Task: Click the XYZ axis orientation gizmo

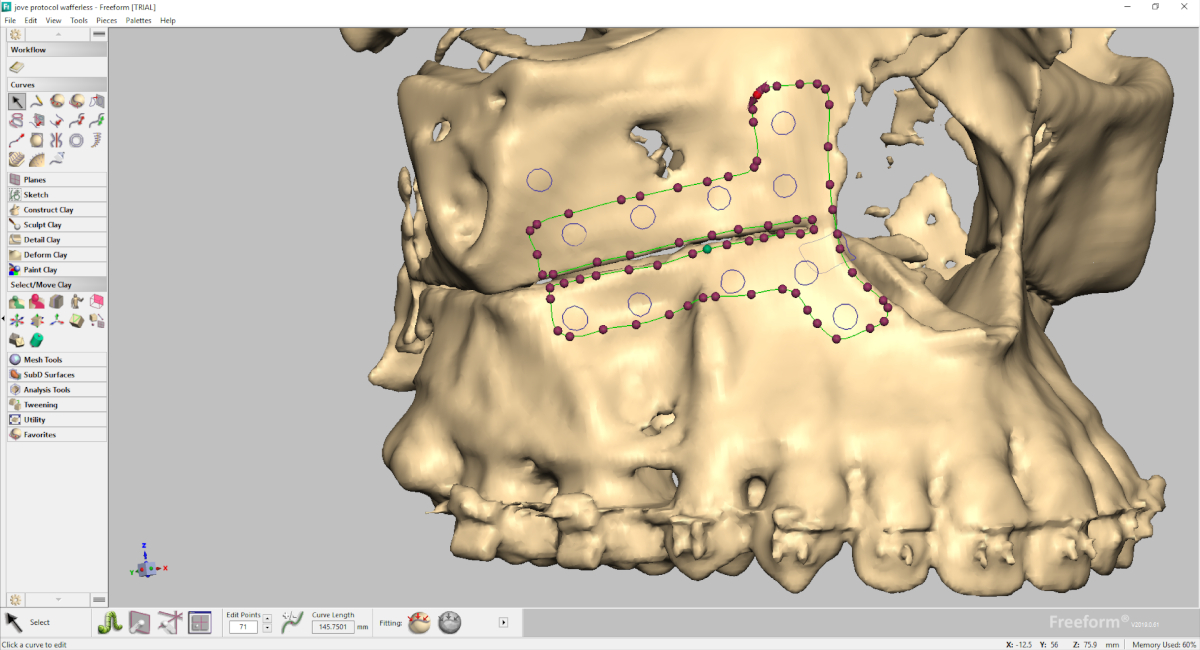Action: point(146,566)
